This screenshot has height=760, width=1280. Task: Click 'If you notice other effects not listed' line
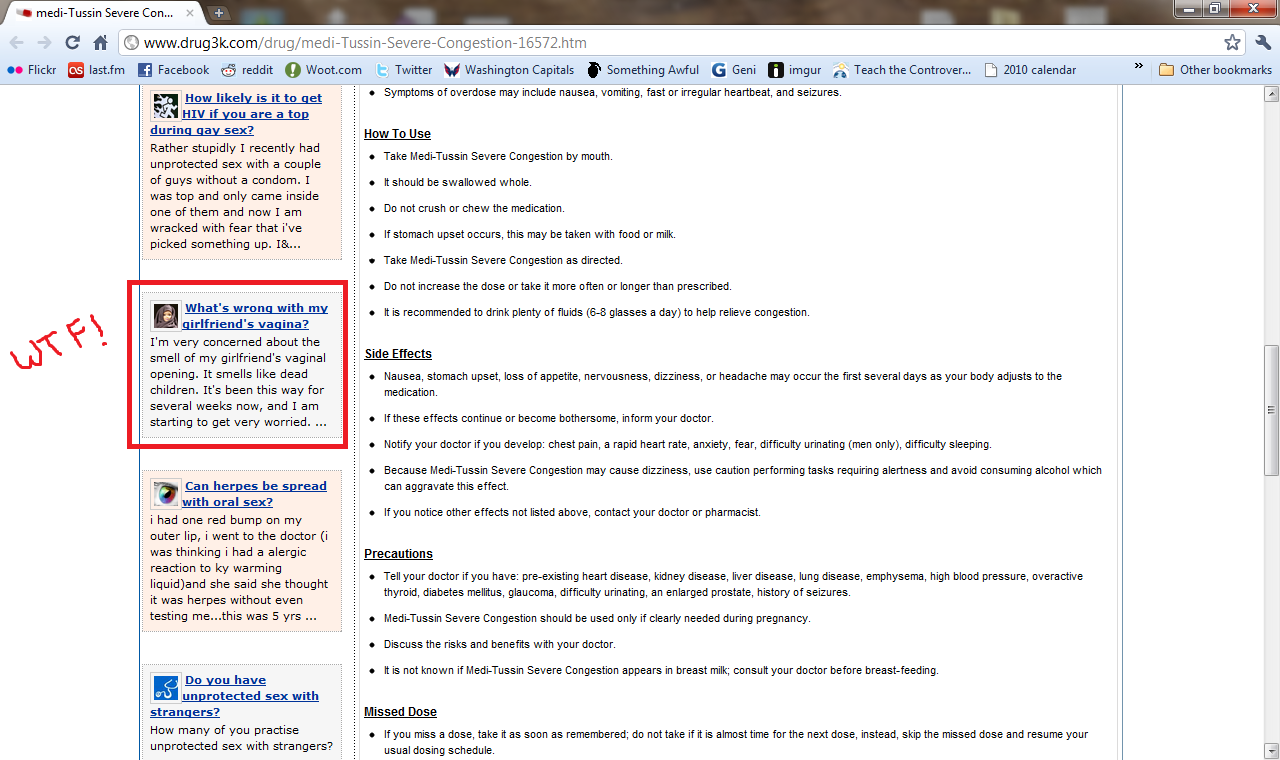click(x=572, y=512)
